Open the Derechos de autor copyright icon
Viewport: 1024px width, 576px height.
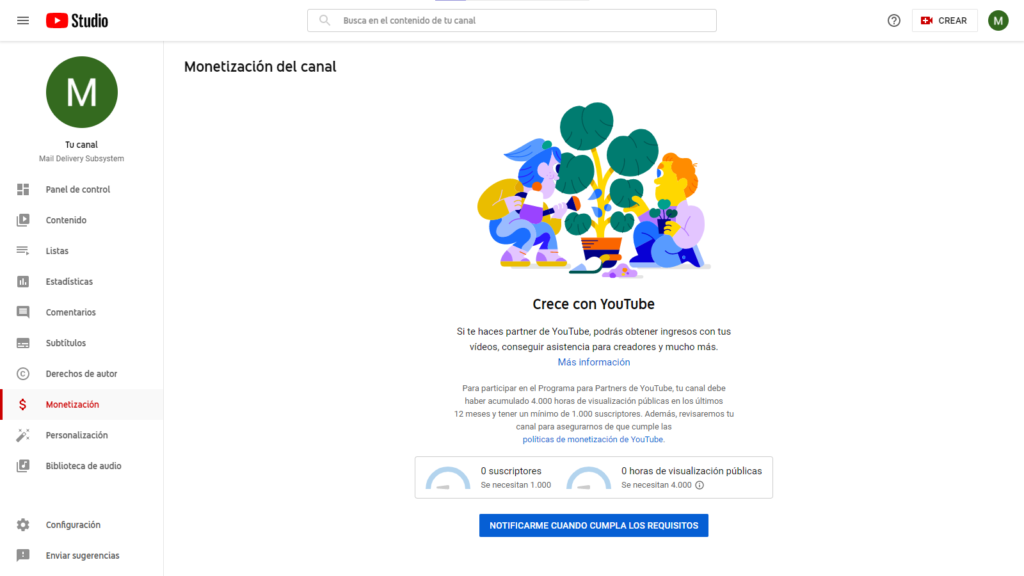click(x=23, y=374)
